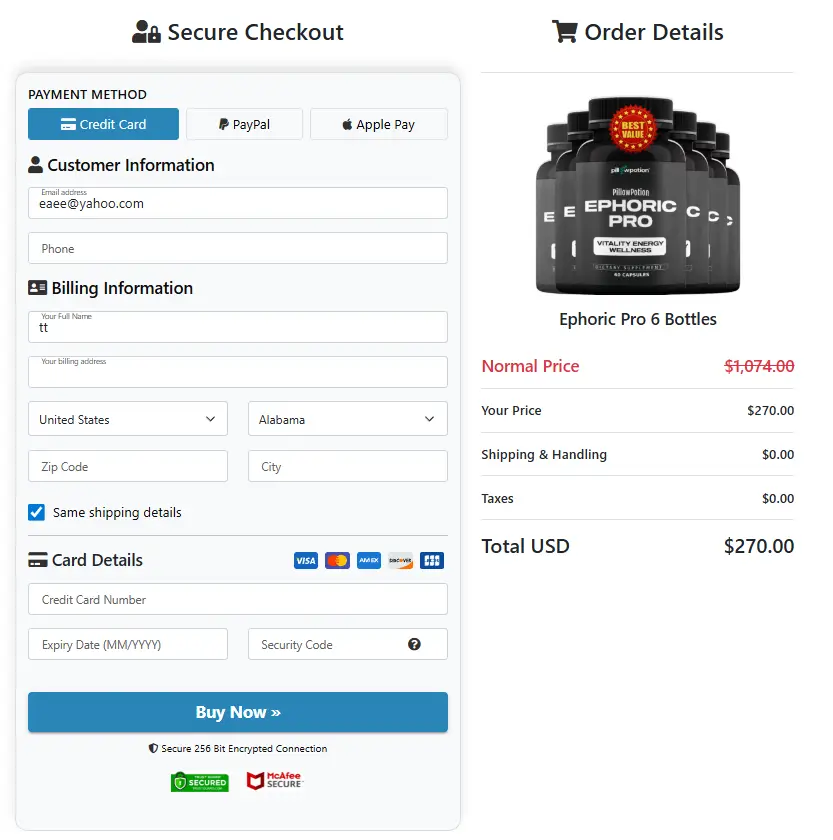The image size is (833, 840).
Task: Click the Discover card icon
Action: [400, 560]
